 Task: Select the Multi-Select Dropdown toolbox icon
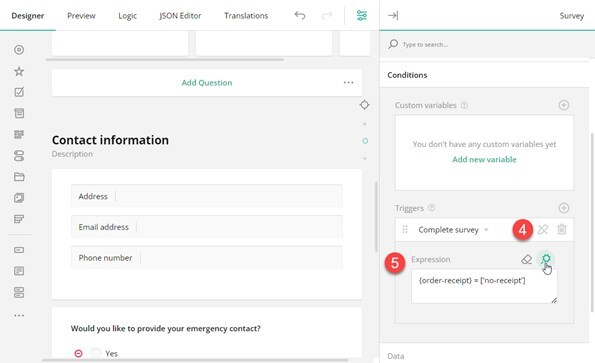coord(19,134)
